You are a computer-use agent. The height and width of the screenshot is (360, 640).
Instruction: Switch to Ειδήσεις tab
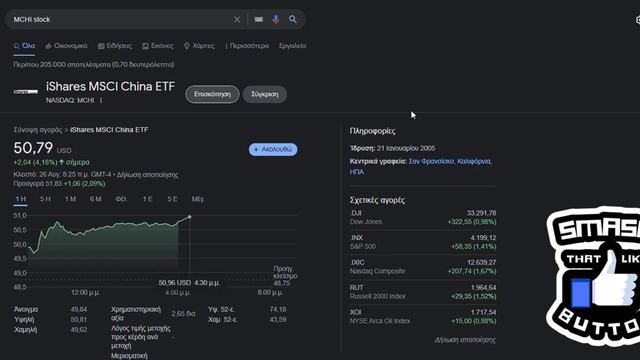[115, 46]
